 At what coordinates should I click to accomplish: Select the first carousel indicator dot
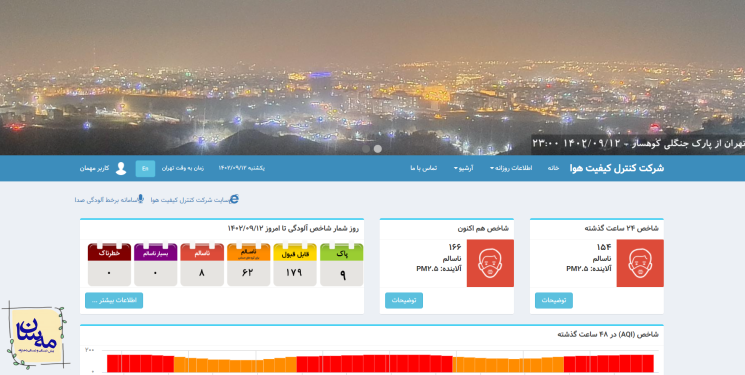(x=366, y=149)
